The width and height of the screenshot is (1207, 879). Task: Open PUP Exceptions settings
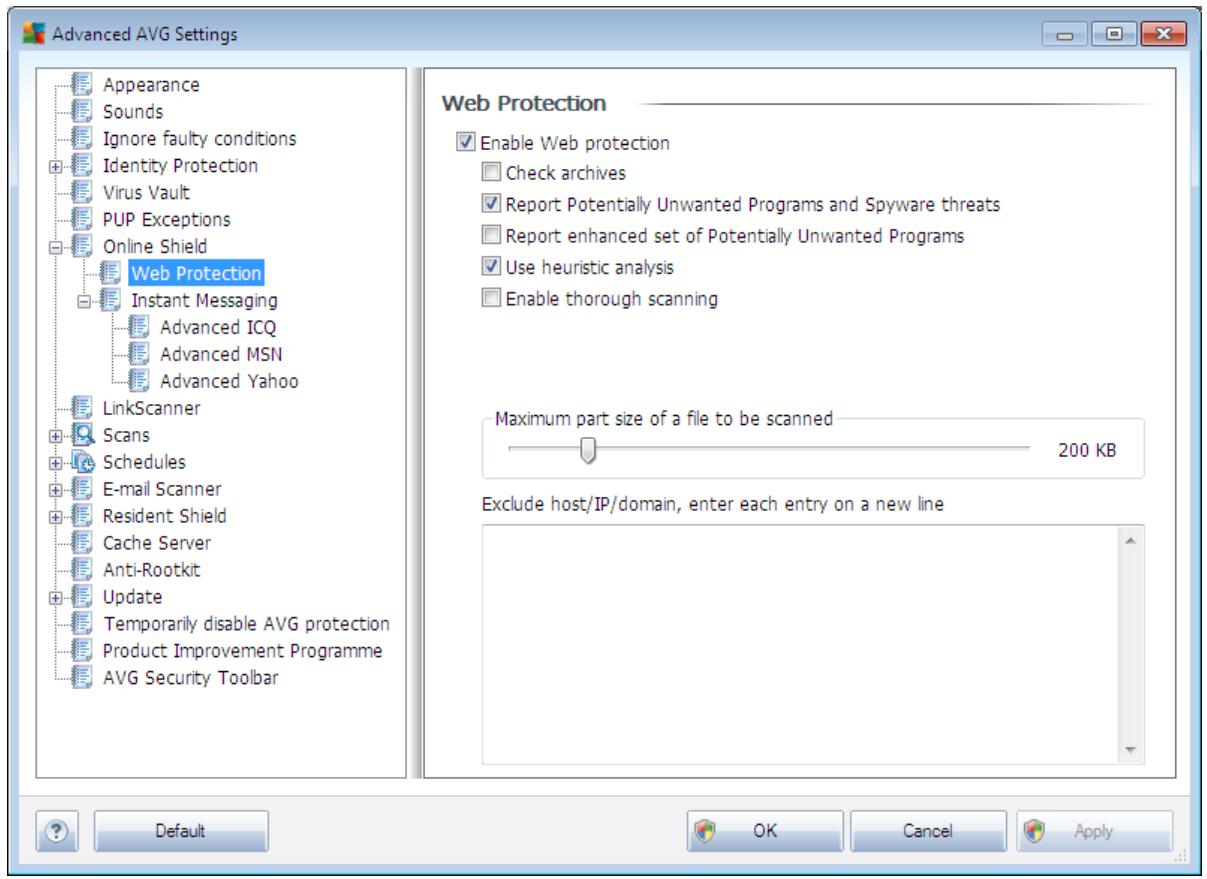pyautogui.click(x=166, y=220)
